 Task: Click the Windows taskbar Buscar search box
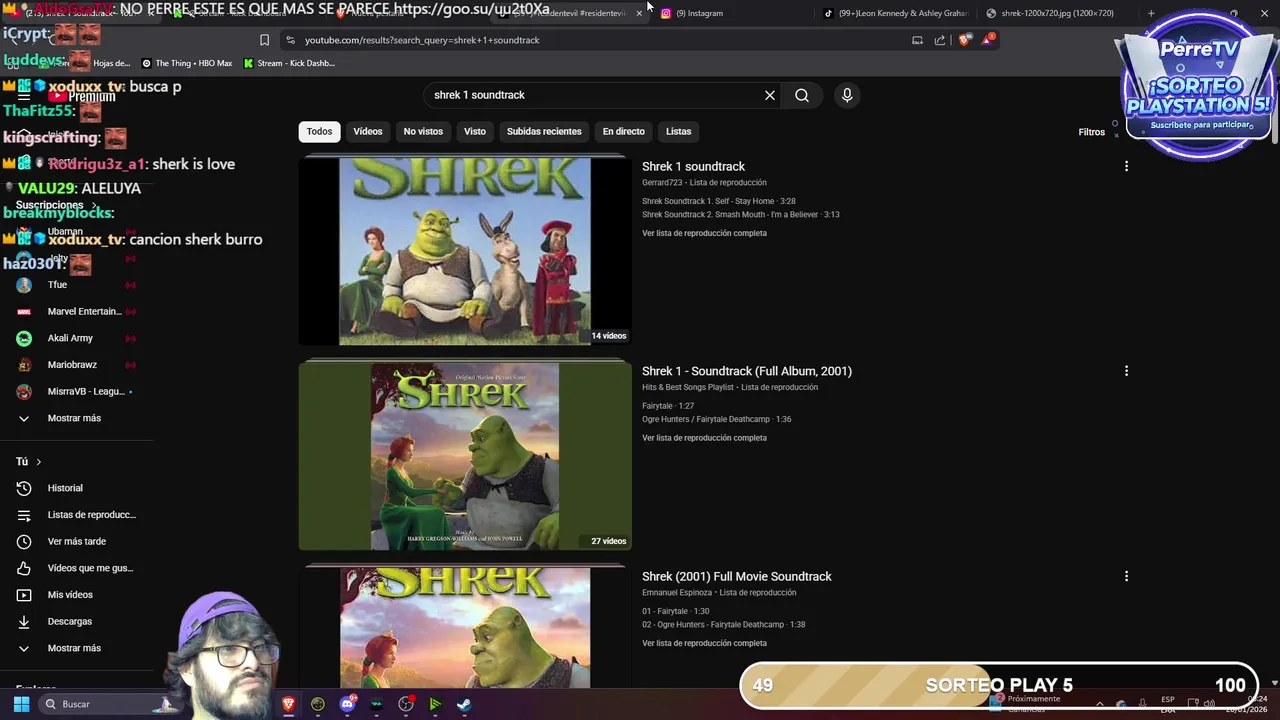click(108, 704)
